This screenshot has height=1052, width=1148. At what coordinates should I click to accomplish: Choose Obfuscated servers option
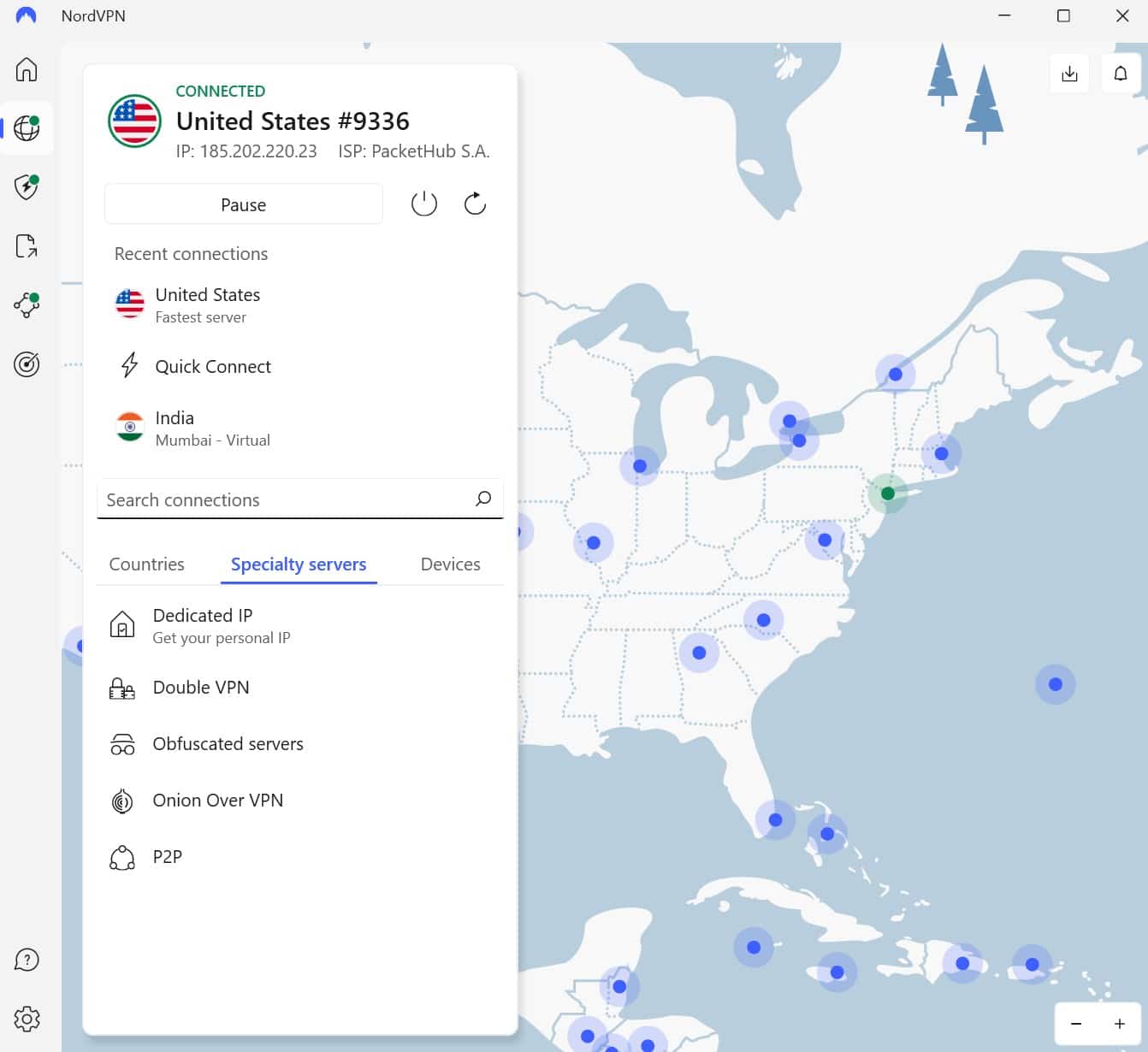pyautogui.click(x=299, y=744)
